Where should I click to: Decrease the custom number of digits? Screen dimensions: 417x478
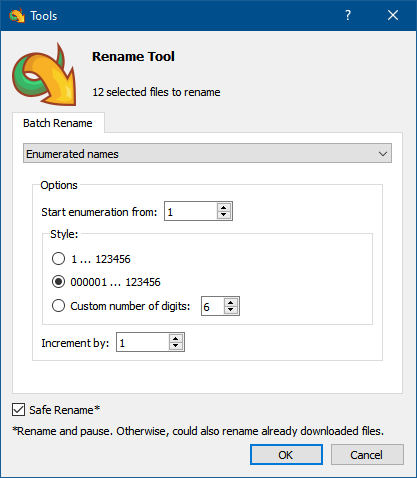[231, 310]
